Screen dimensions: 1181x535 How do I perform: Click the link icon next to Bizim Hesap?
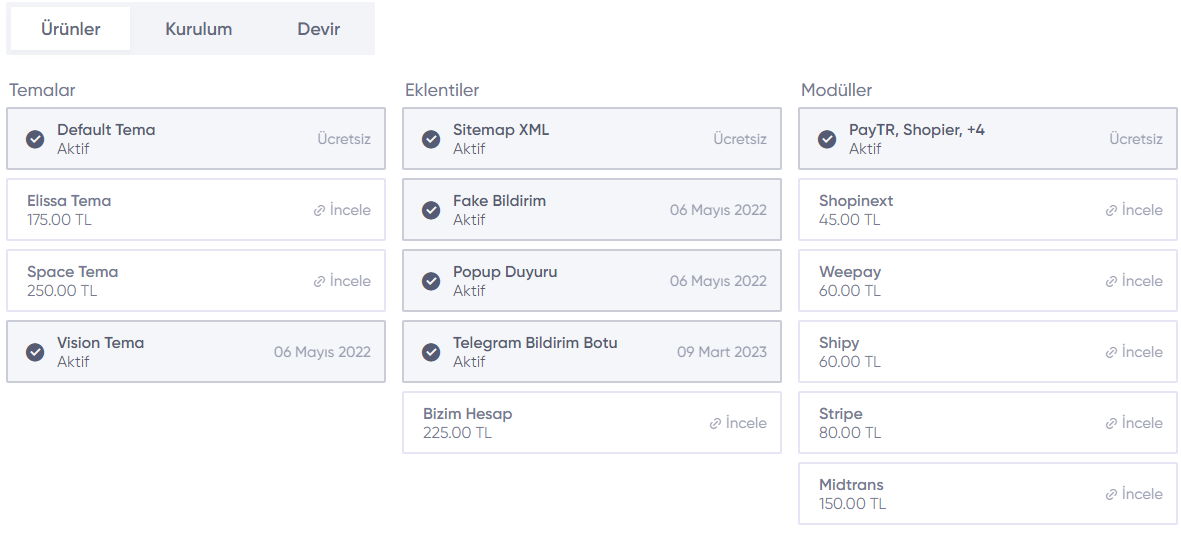pyautogui.click(x=716, y=423)
